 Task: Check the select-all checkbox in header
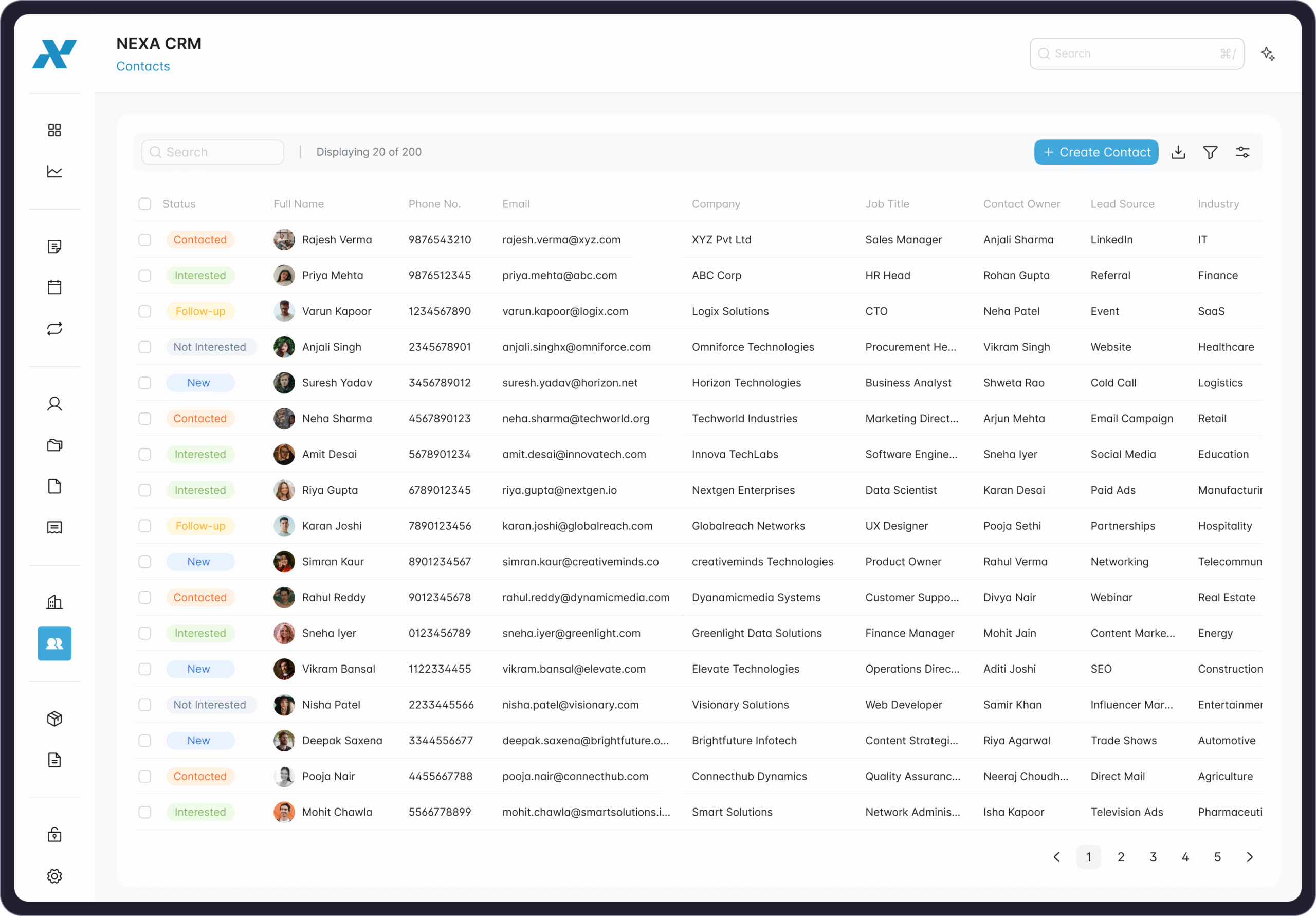click(144, 204)
